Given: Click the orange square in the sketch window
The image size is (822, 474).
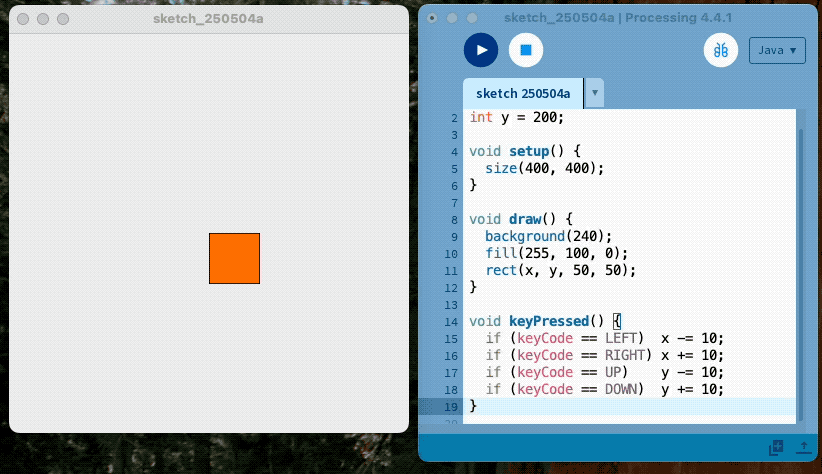Looking at the screenshot, I should point(234,258).
